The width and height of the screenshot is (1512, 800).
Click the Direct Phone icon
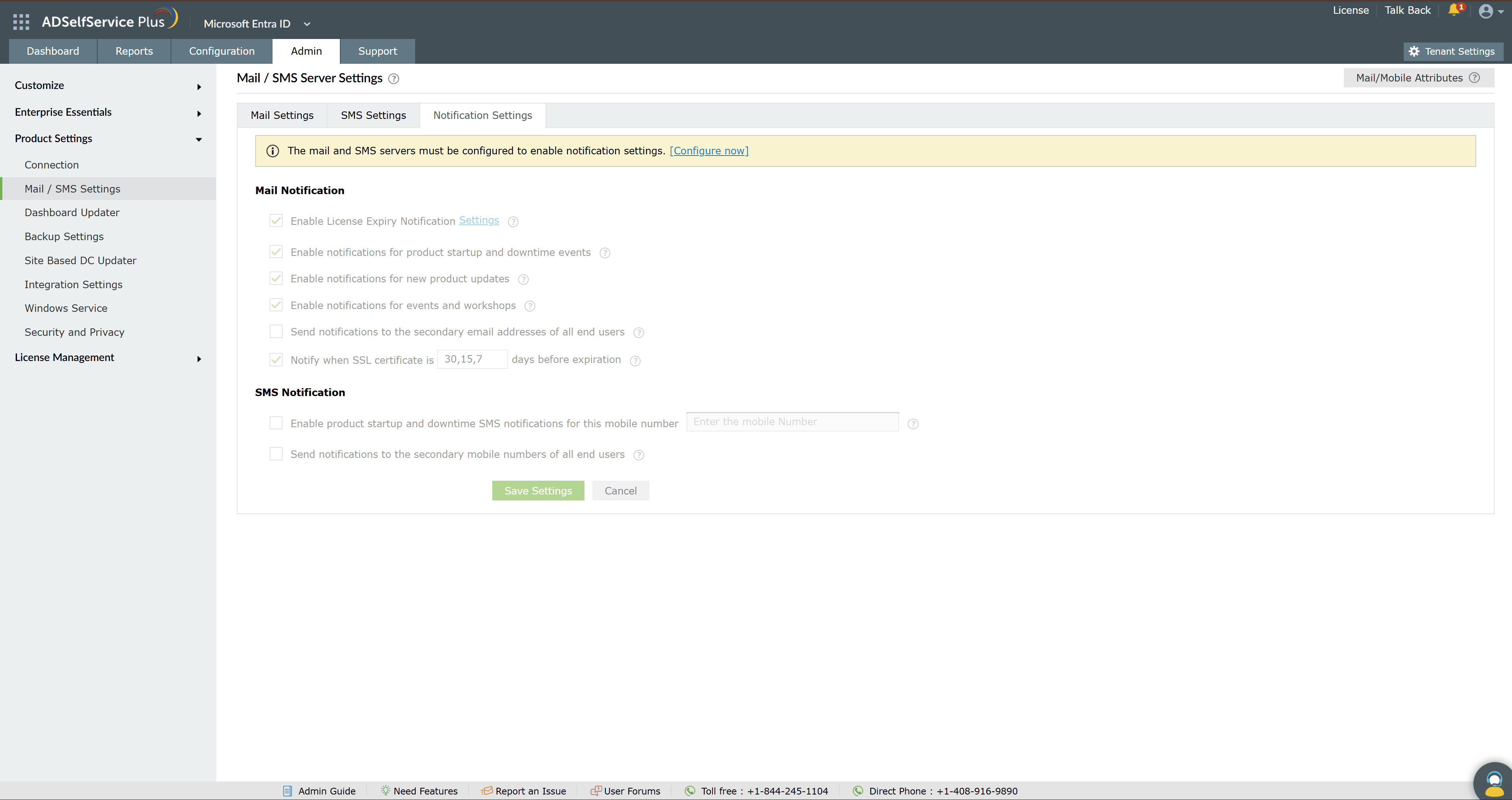pyautogui.click(x=857, y=791)
